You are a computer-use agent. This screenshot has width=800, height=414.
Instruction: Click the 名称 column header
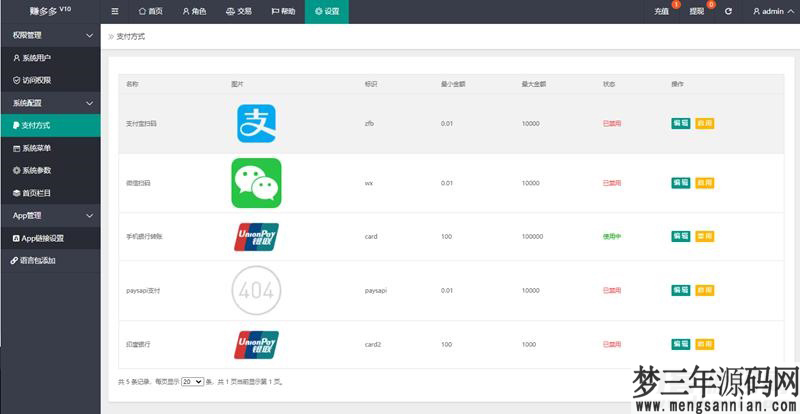(132, 84)
